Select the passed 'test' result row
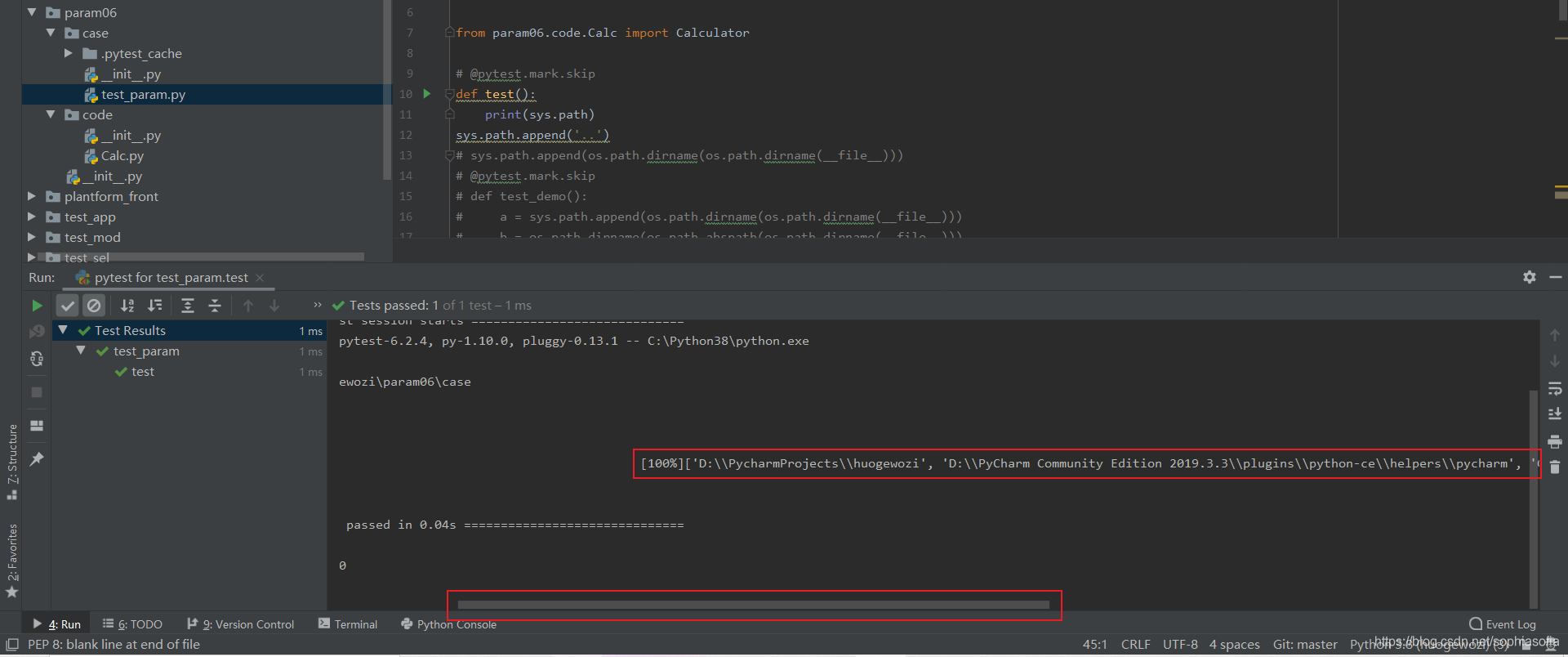This screenshot has height=657, width=1568. (189, 372)
